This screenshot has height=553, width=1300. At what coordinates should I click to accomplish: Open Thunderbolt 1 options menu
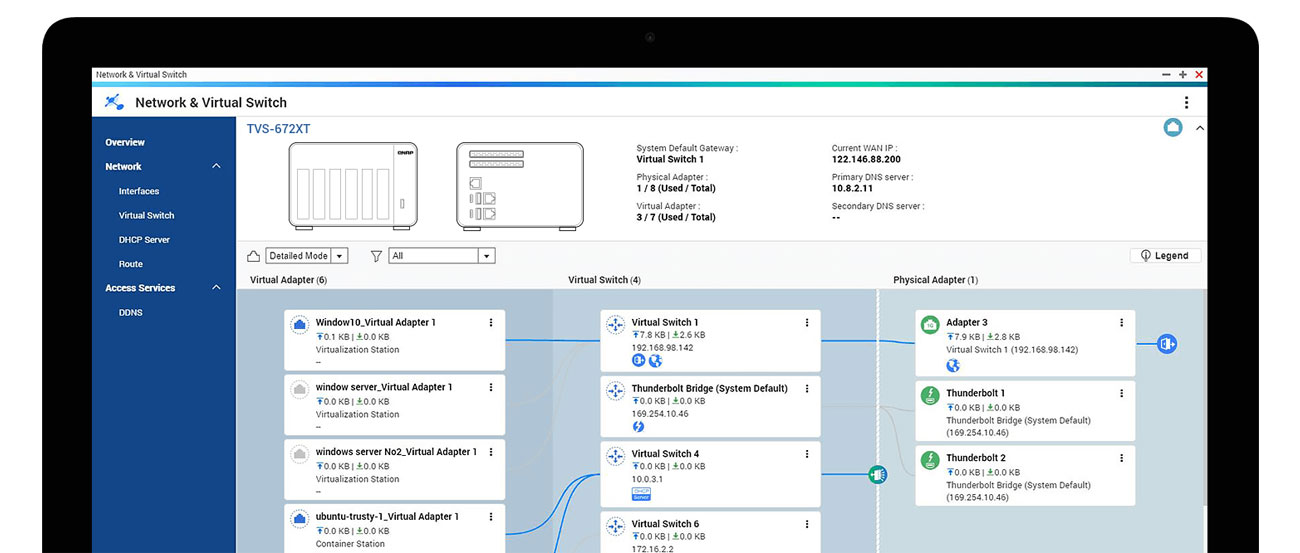click(x=1121, y=393)
